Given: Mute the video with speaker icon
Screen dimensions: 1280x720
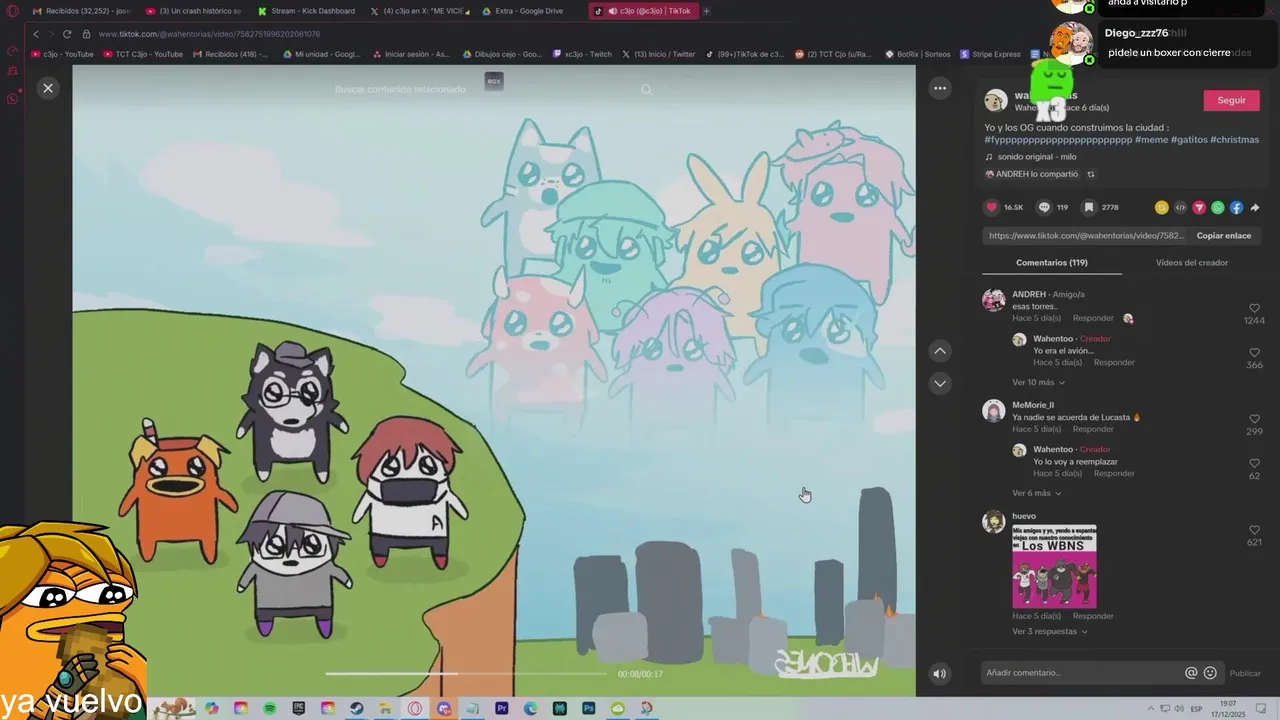Looking at the screenshot, I should (939, 674).
